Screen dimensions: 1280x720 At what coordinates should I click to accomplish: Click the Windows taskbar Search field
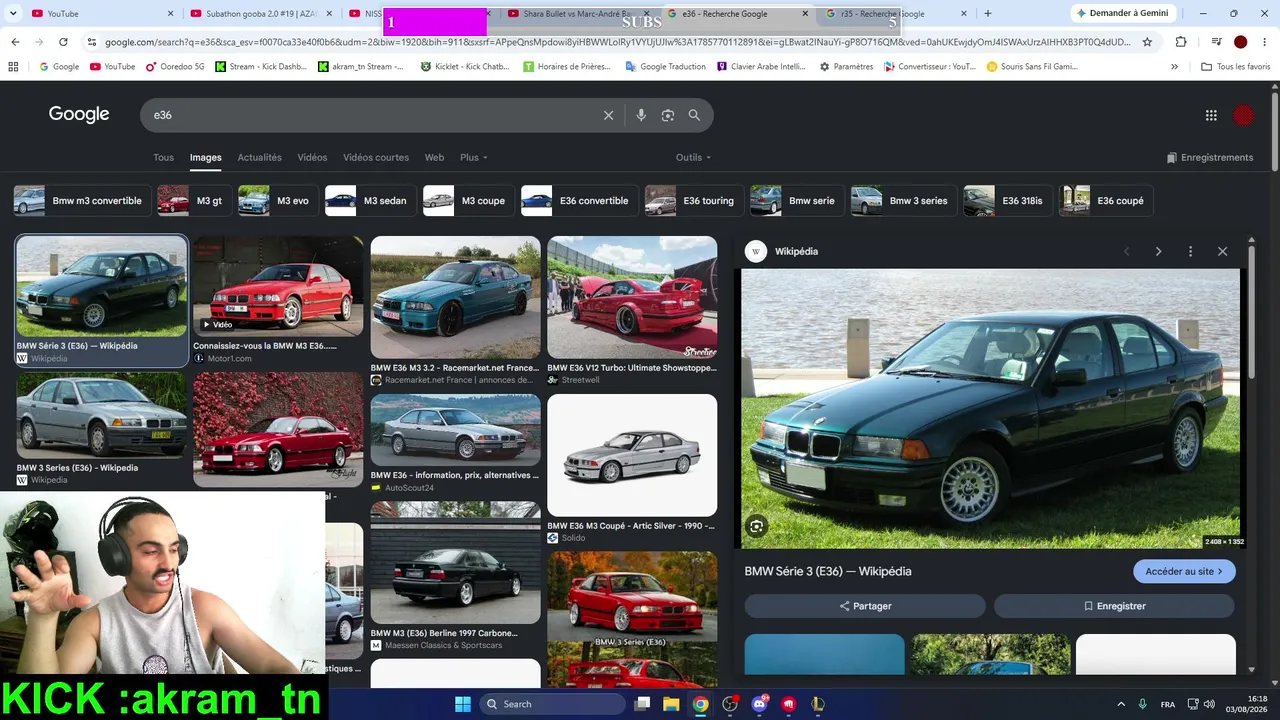551,704
